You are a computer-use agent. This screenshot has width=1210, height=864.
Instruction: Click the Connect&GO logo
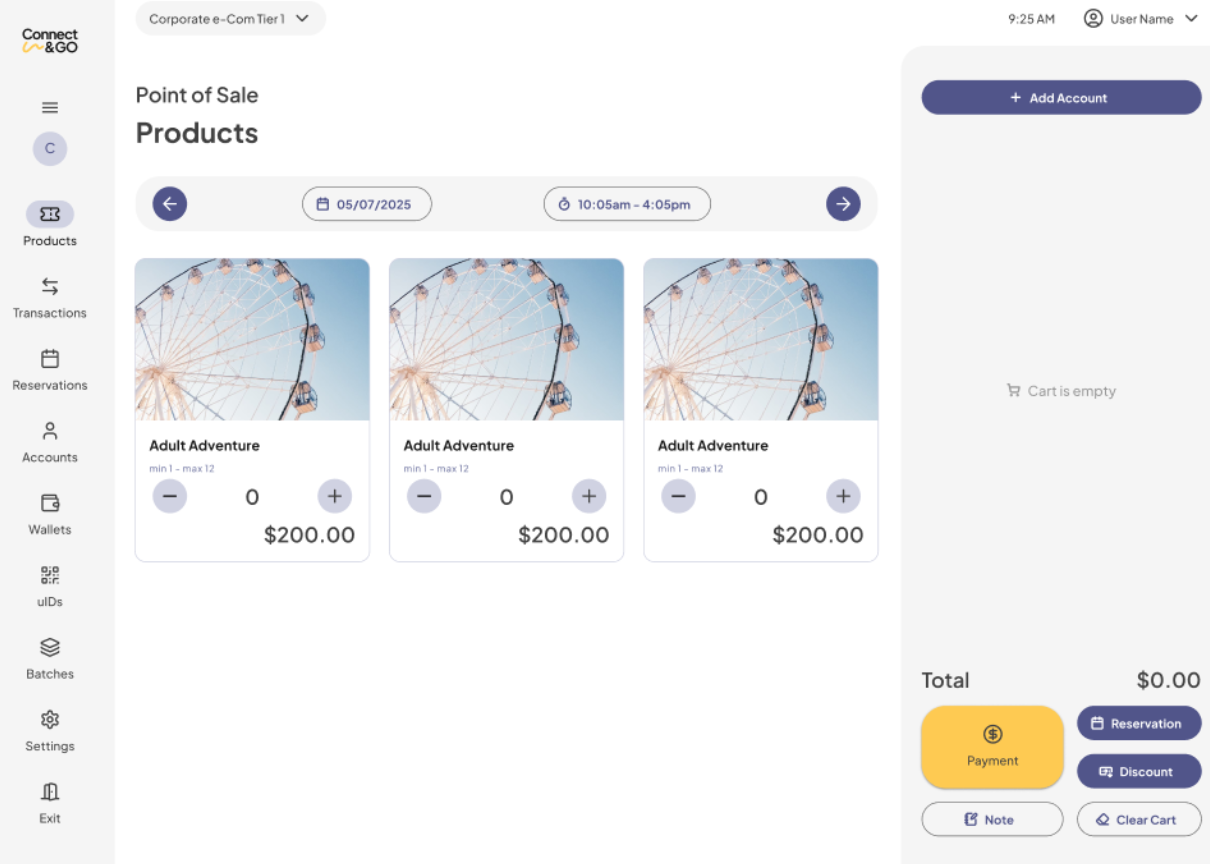pyautogui.click(x=50, y=40)
